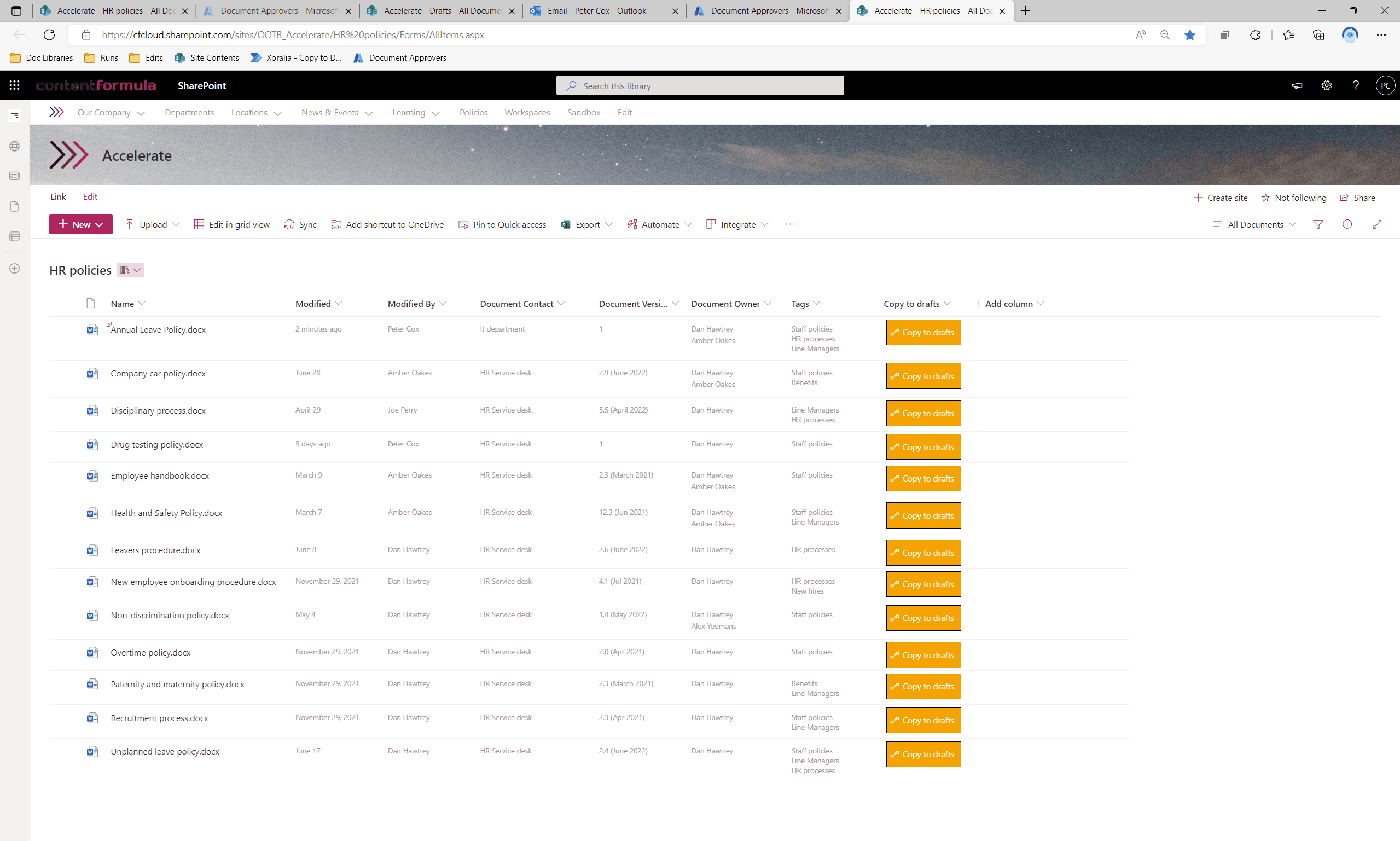Open the My files page icon in left rail

coord(15,206)
